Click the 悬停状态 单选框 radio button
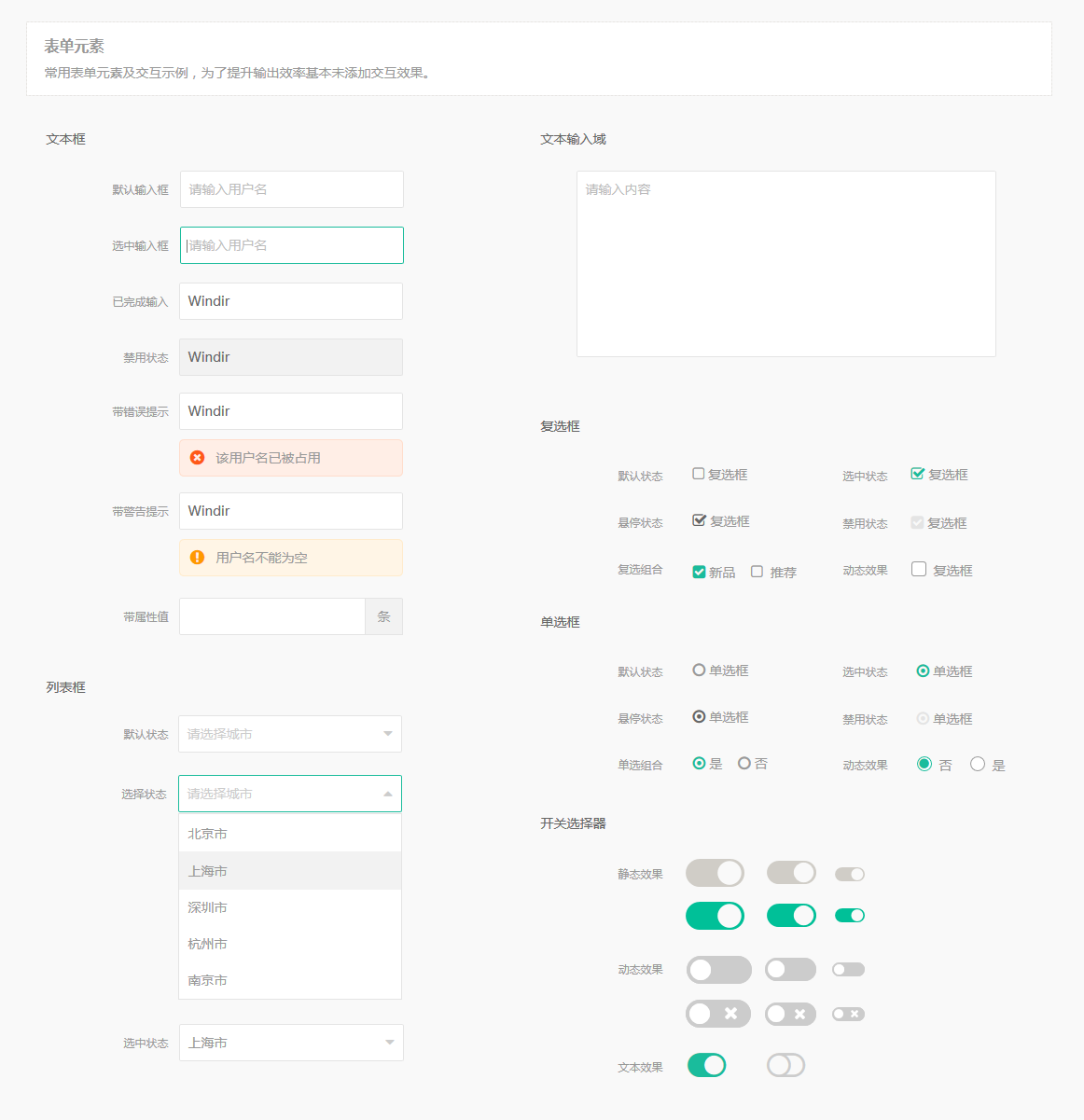This screenshot has width=1084, height=1120. click(699, 716)
